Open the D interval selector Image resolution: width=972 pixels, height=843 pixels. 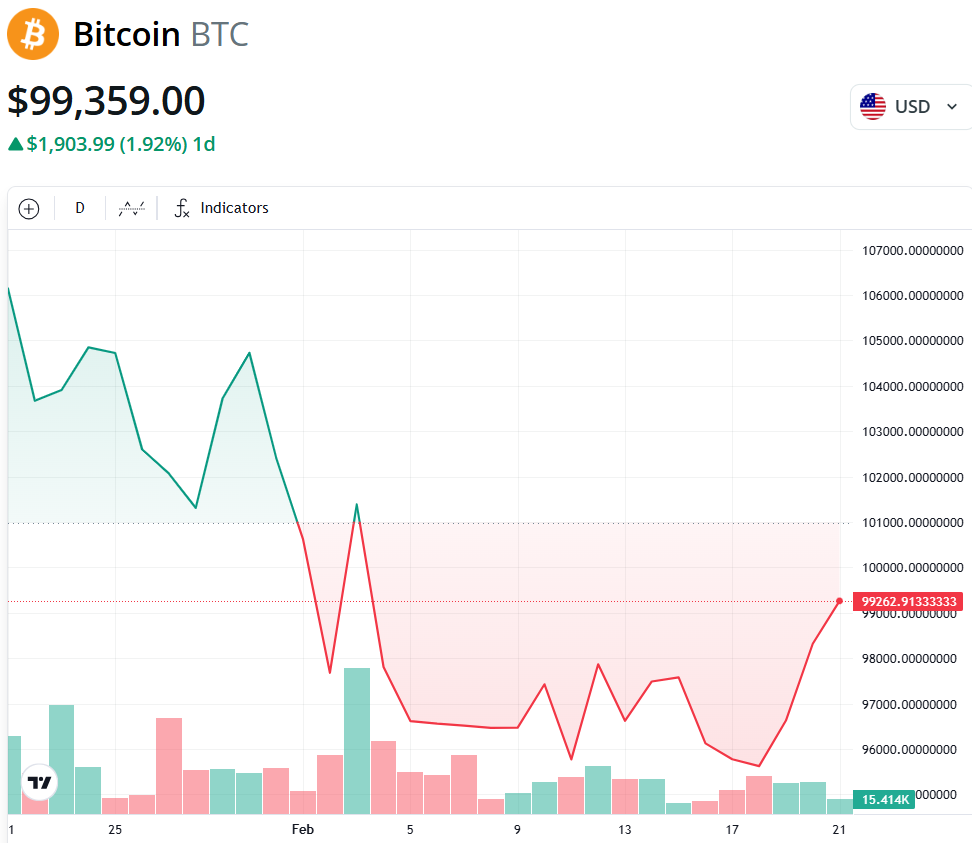pyautogui.click(x=80, y=208)
